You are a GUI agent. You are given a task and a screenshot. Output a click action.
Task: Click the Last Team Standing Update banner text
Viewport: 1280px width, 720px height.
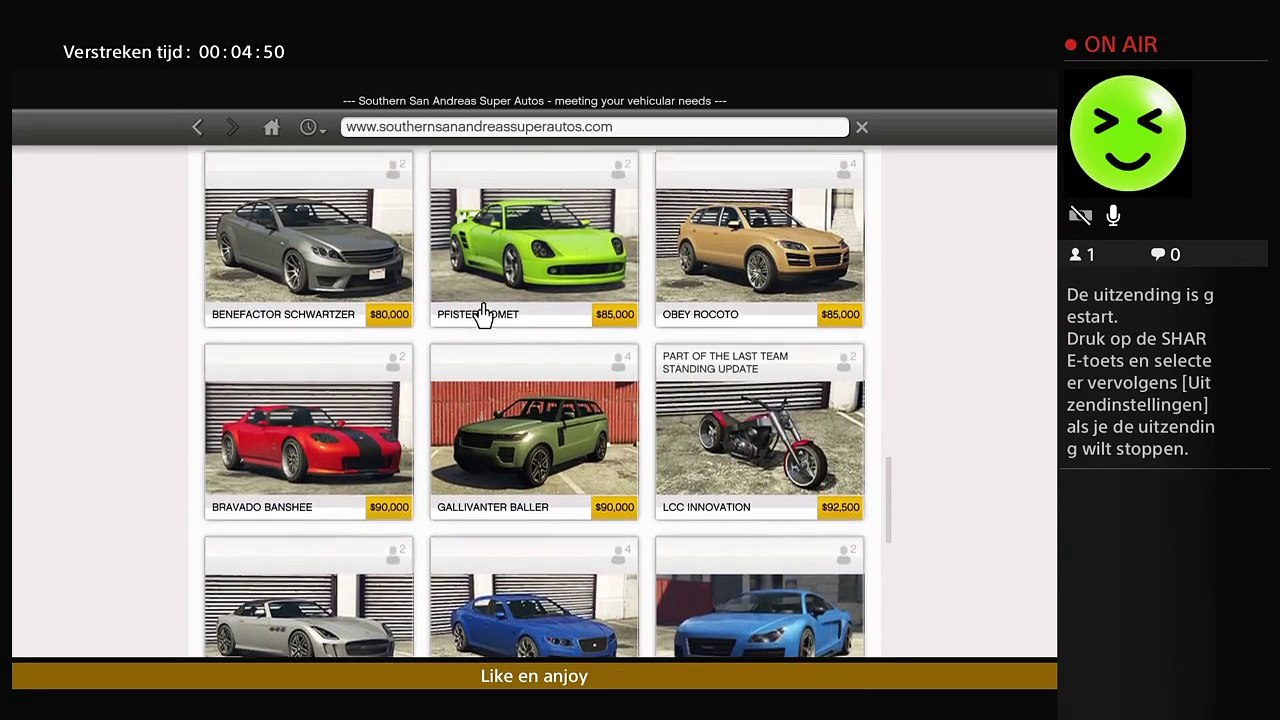point(725,362)
